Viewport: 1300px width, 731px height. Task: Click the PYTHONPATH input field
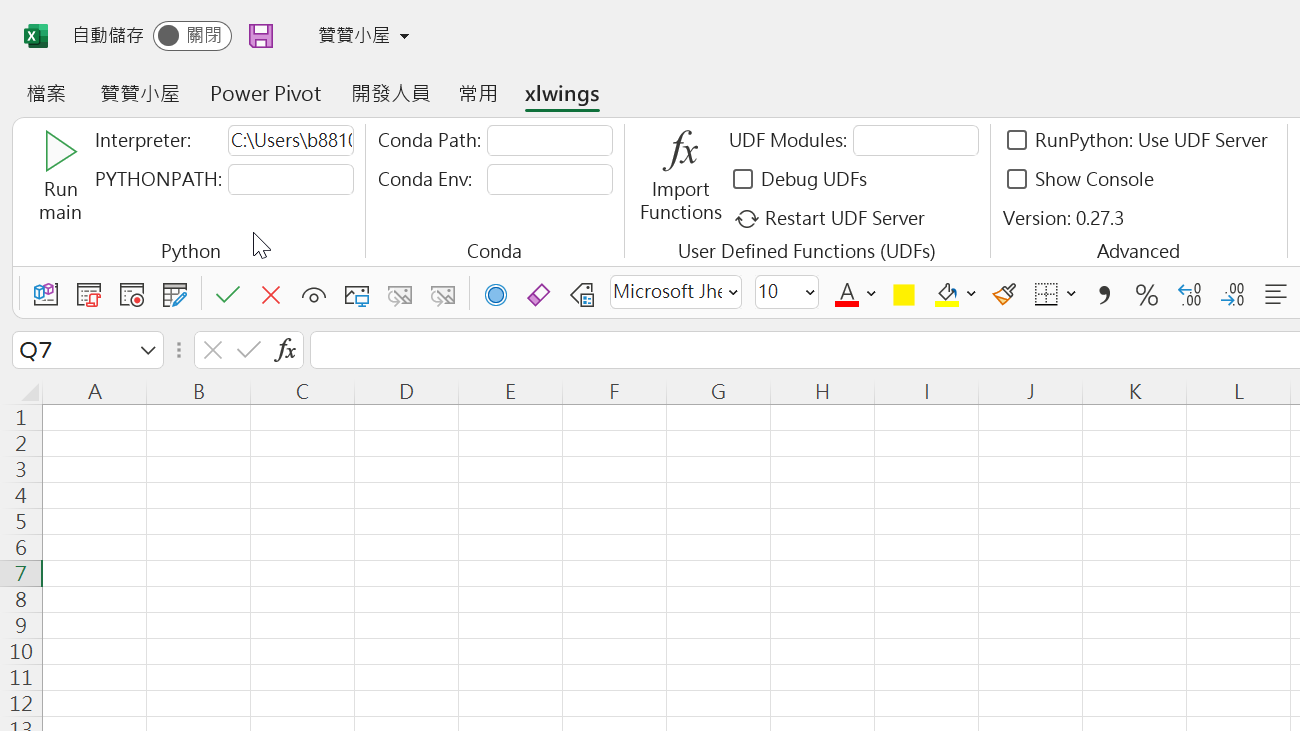[x=291, y=180]
